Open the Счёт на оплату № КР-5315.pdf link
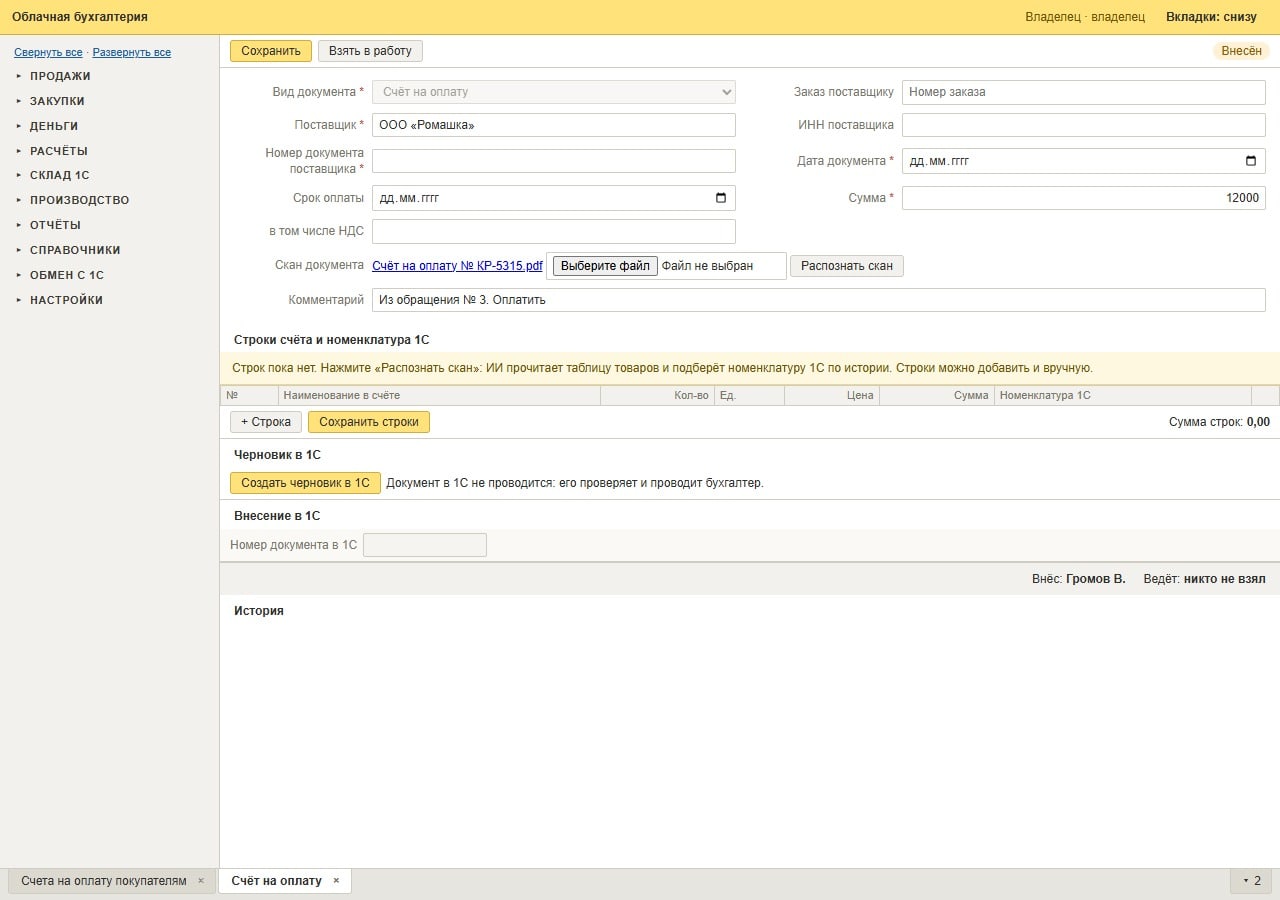The width and height of the screenshot is (1280, 900). (x=457, y=266)
